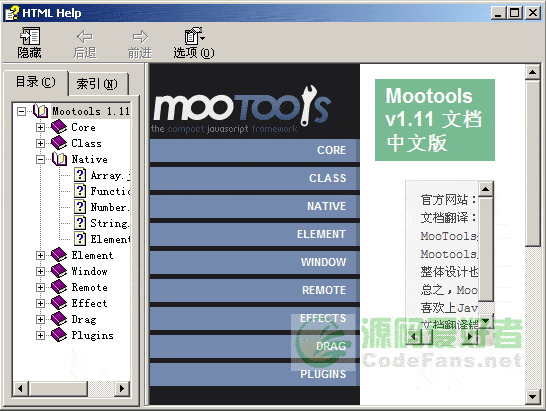
Task: Click the open book icon for Mootools 1.11
Action: (x=40, y=111)
